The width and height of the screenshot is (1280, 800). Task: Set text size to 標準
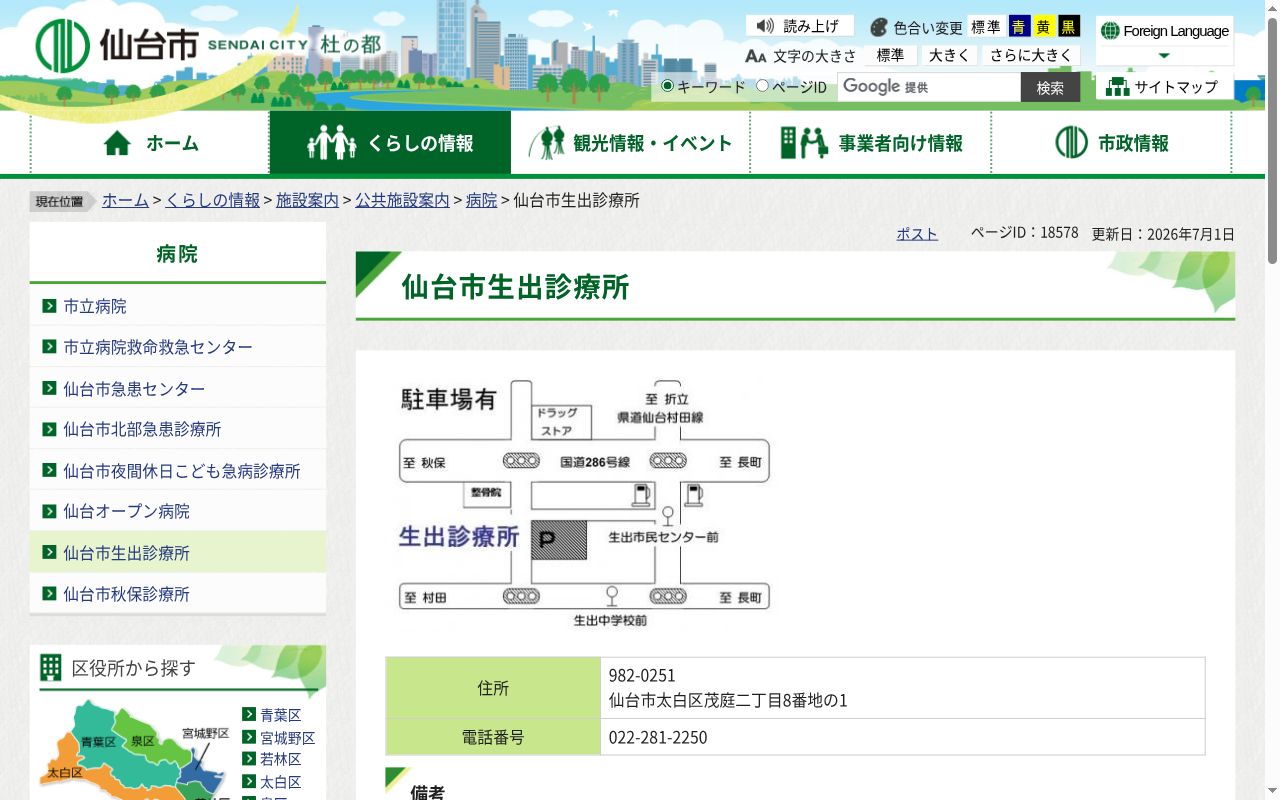point(890,56)
